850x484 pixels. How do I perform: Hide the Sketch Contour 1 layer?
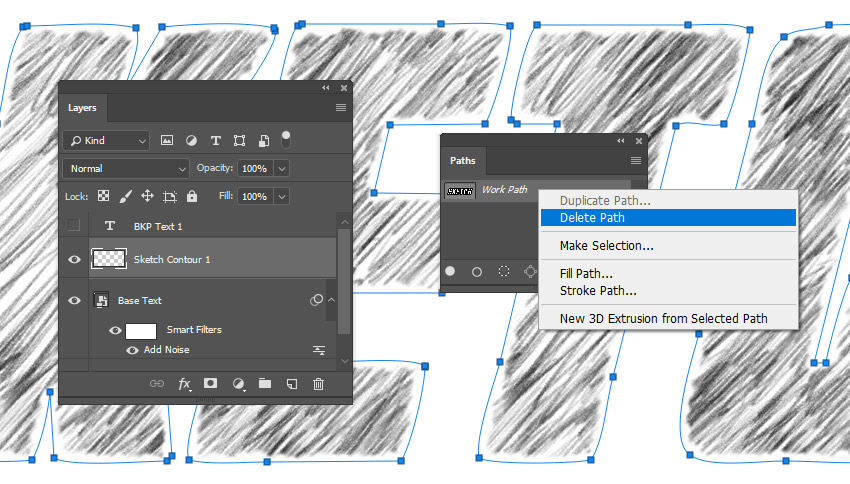74,260
